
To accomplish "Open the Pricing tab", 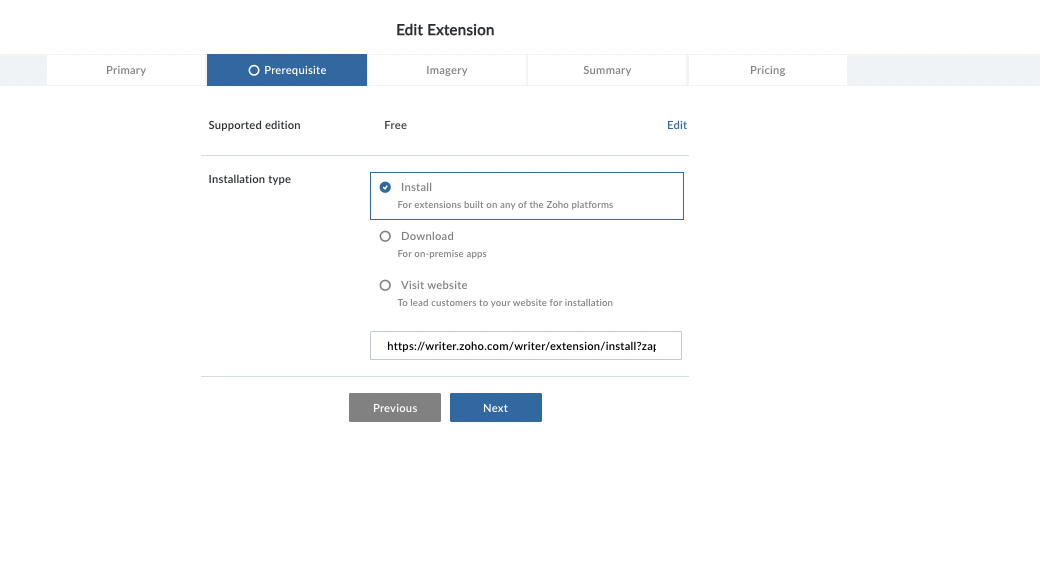I will point(767,70).
